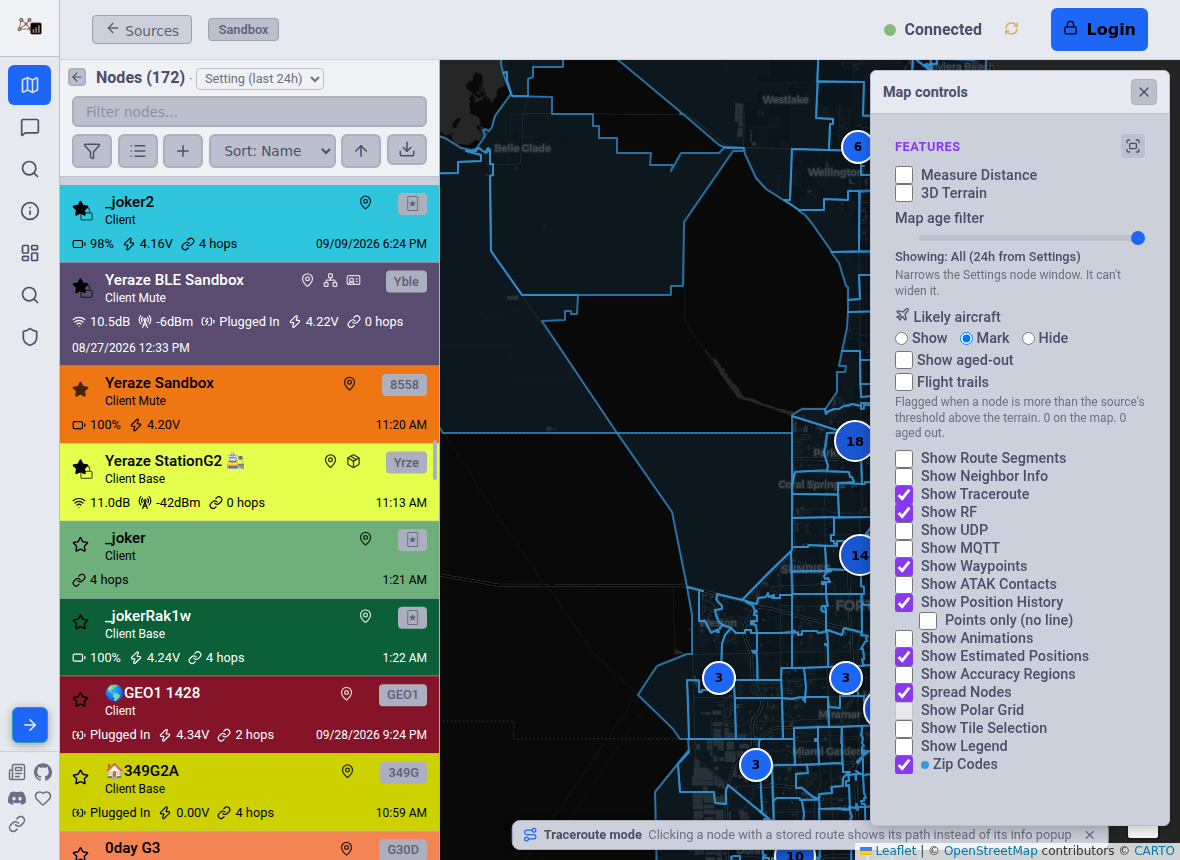Go back to Sources
The width and height of the screenshot is (1180, 860).
[x=142, y=30]
